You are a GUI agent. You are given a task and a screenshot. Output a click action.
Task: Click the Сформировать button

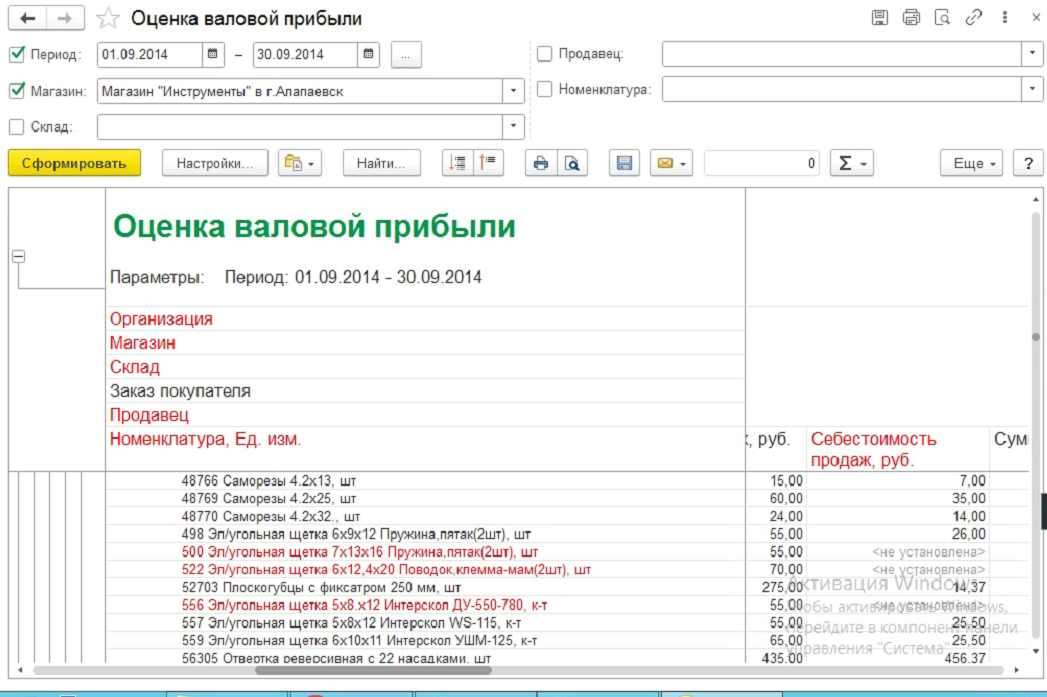pyautogui.click(x=74, y=163)
